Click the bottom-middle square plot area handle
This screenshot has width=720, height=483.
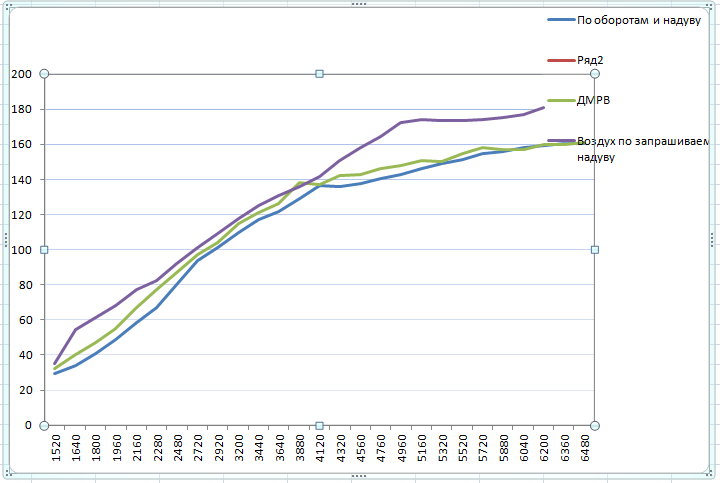pyautogui.click(x=319, y=425)
